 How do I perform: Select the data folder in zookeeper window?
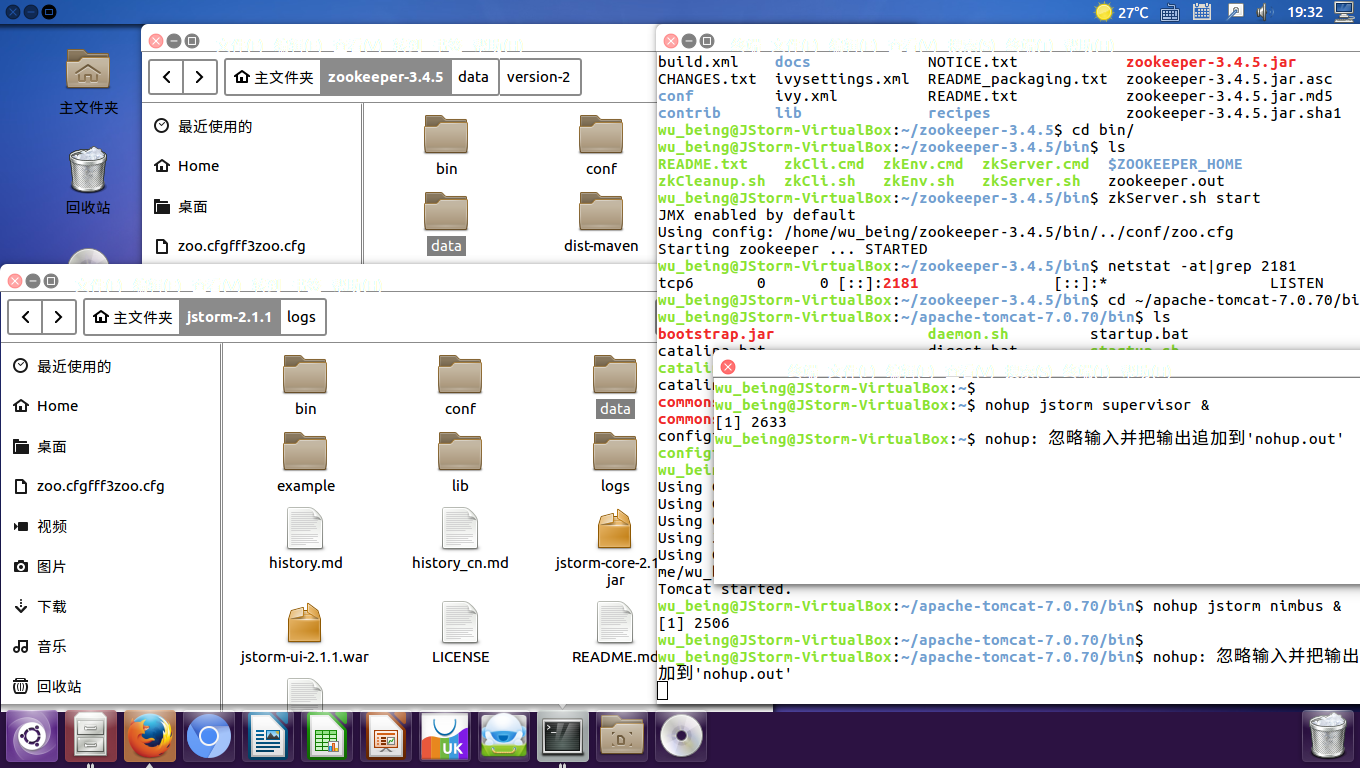click(446, 223)
